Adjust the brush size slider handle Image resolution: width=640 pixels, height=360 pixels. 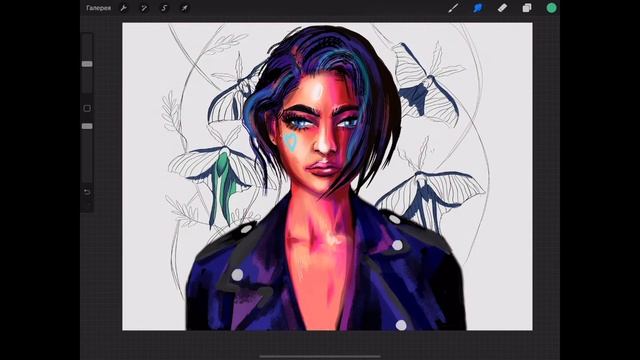[x=87, y=64]
